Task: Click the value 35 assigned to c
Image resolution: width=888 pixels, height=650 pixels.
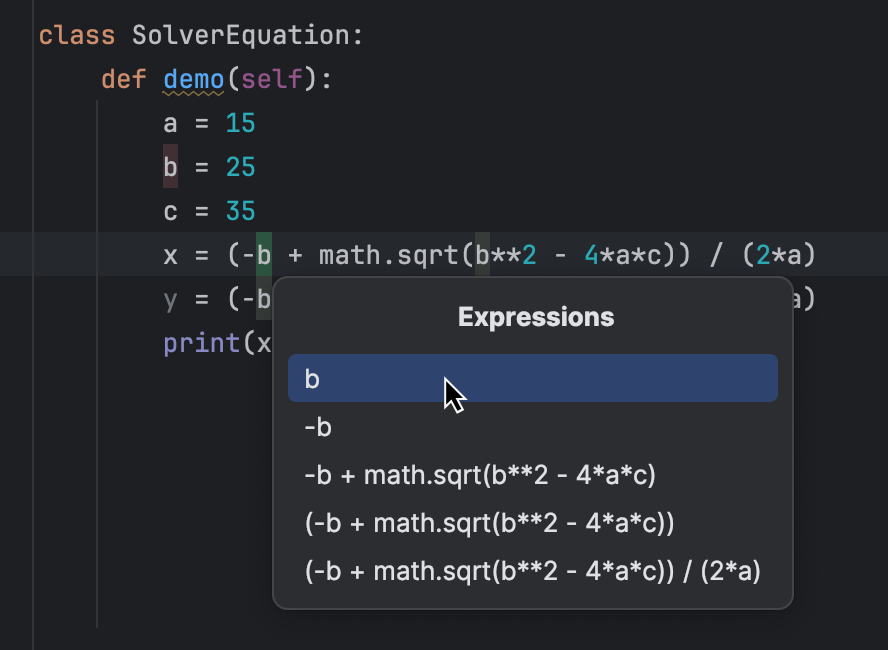Action: tap(240, 211)
